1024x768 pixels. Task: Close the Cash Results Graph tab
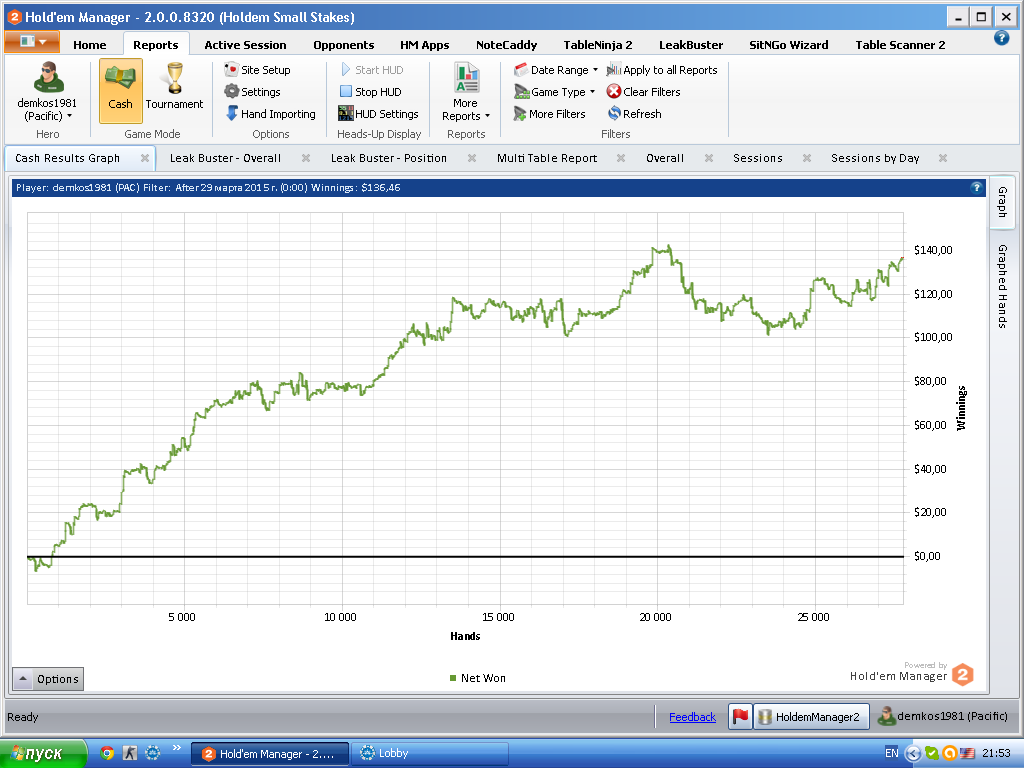[145, 158]
